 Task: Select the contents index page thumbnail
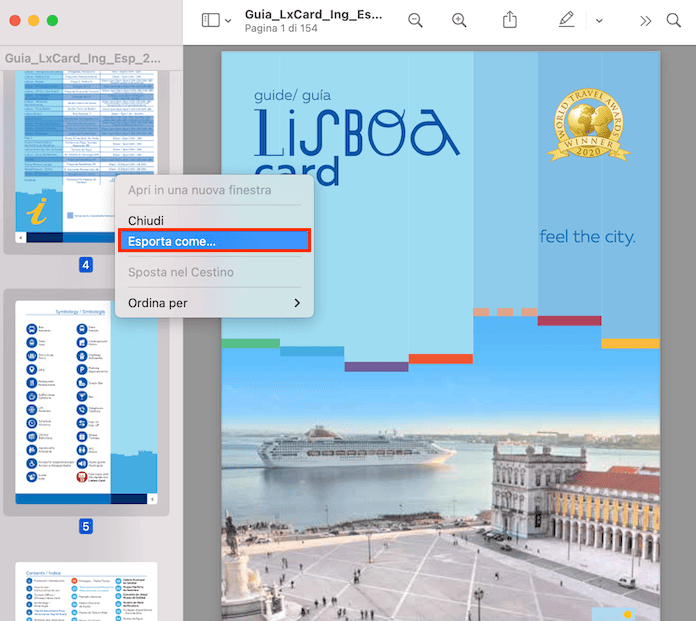[x=86, y=591]
